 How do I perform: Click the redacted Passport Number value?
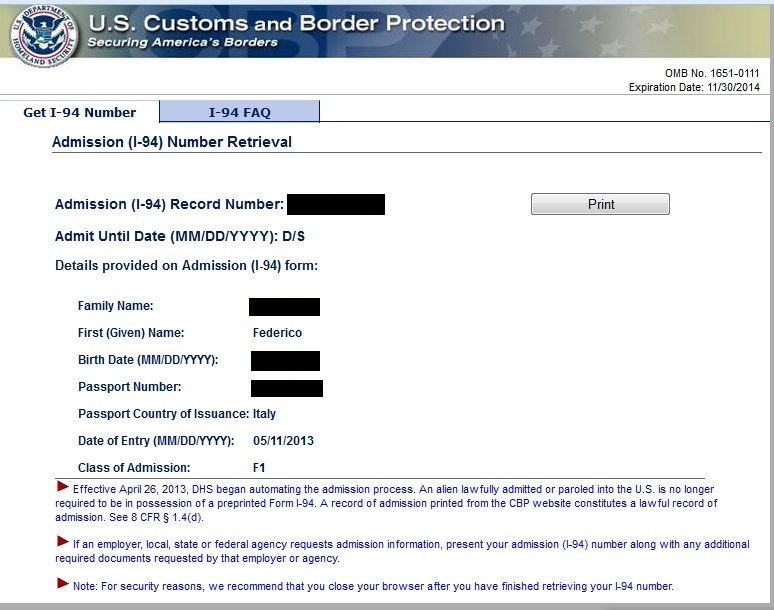(287, 388)
